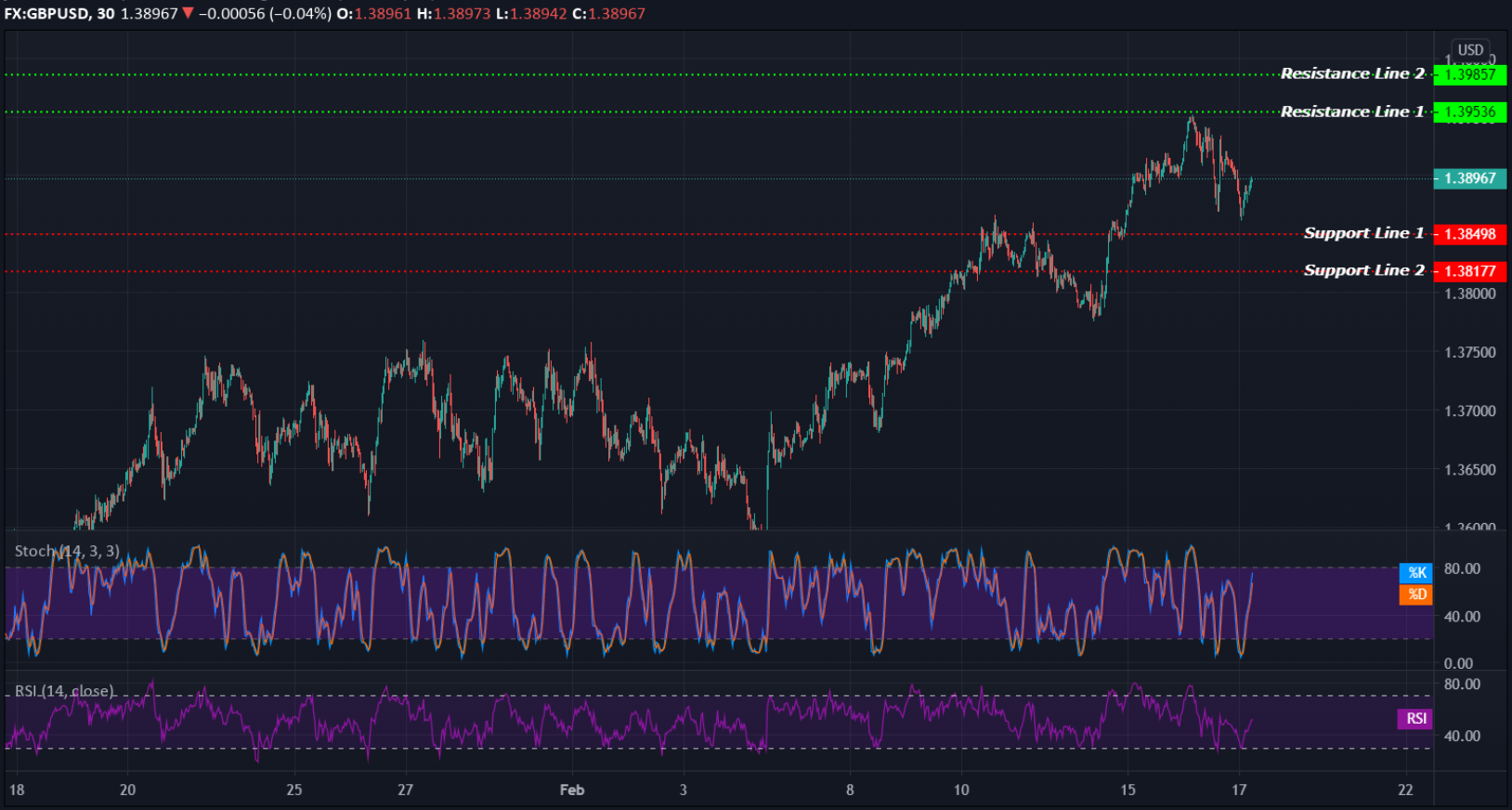Click the current price tag 1.38967
The image size is (1512, 810).
pos(1470,178)
